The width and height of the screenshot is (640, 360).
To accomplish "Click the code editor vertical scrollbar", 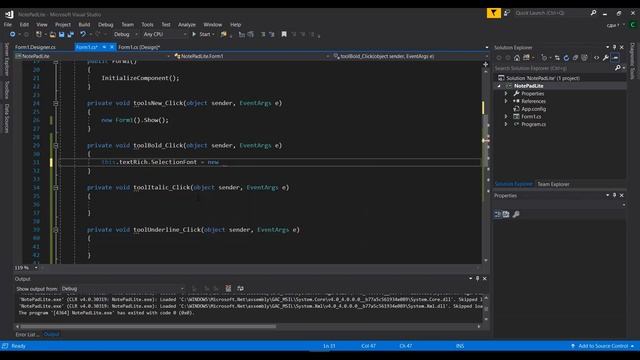I will click(485, 165).
